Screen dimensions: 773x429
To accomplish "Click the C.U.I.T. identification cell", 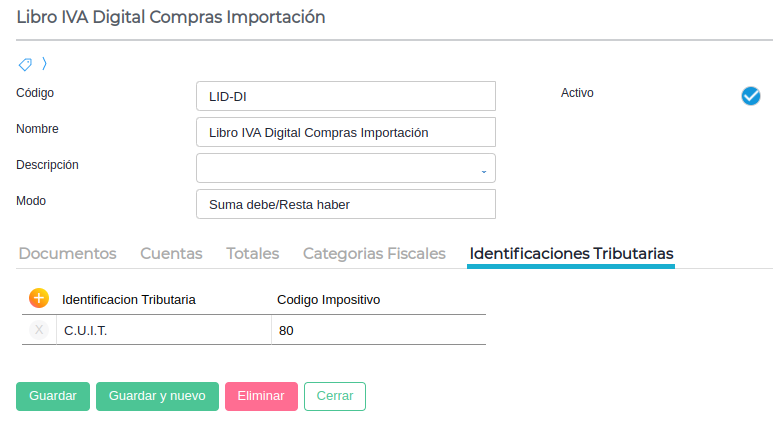I will tap(163, 330).
